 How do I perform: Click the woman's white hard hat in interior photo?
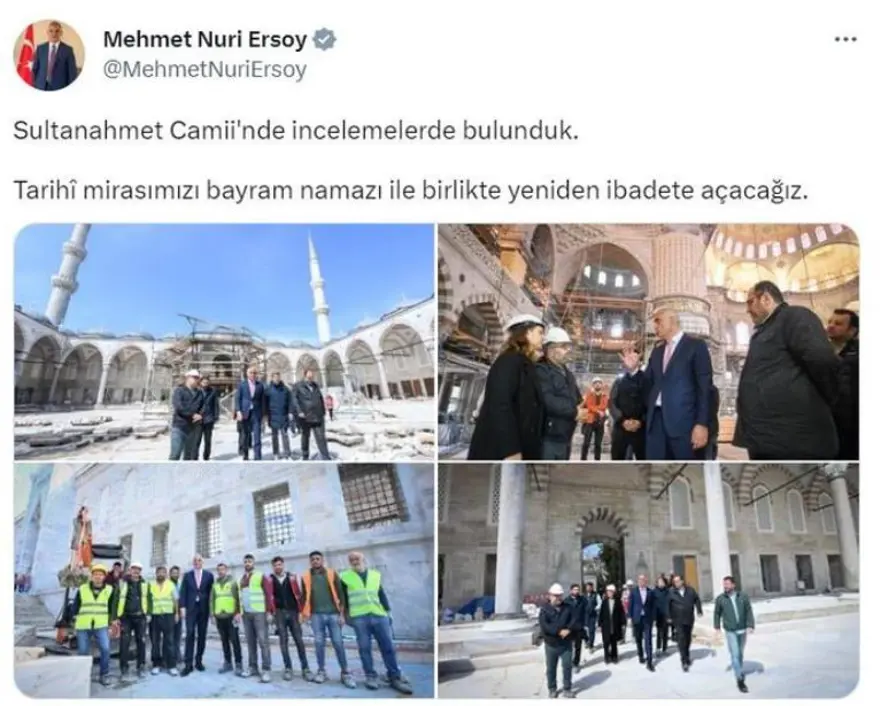point(525,323)
